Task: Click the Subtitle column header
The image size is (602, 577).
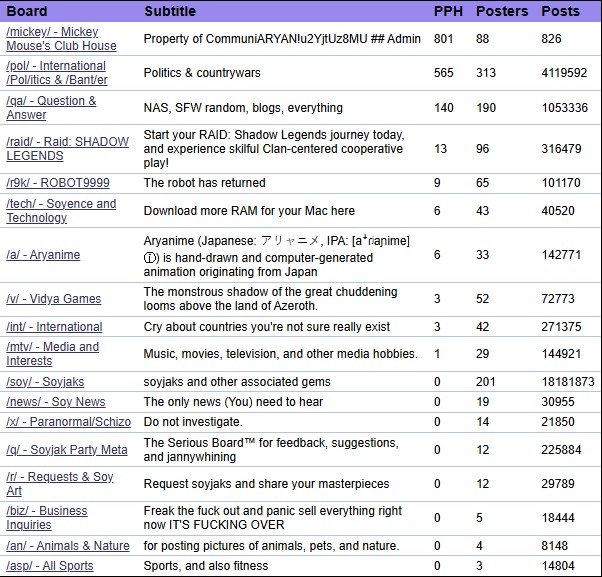Action: click(170, 11)
